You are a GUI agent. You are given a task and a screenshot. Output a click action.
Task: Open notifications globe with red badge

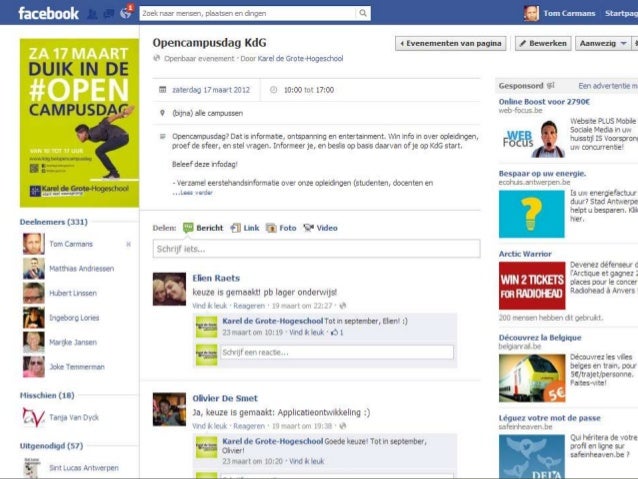tap(126, 13)
